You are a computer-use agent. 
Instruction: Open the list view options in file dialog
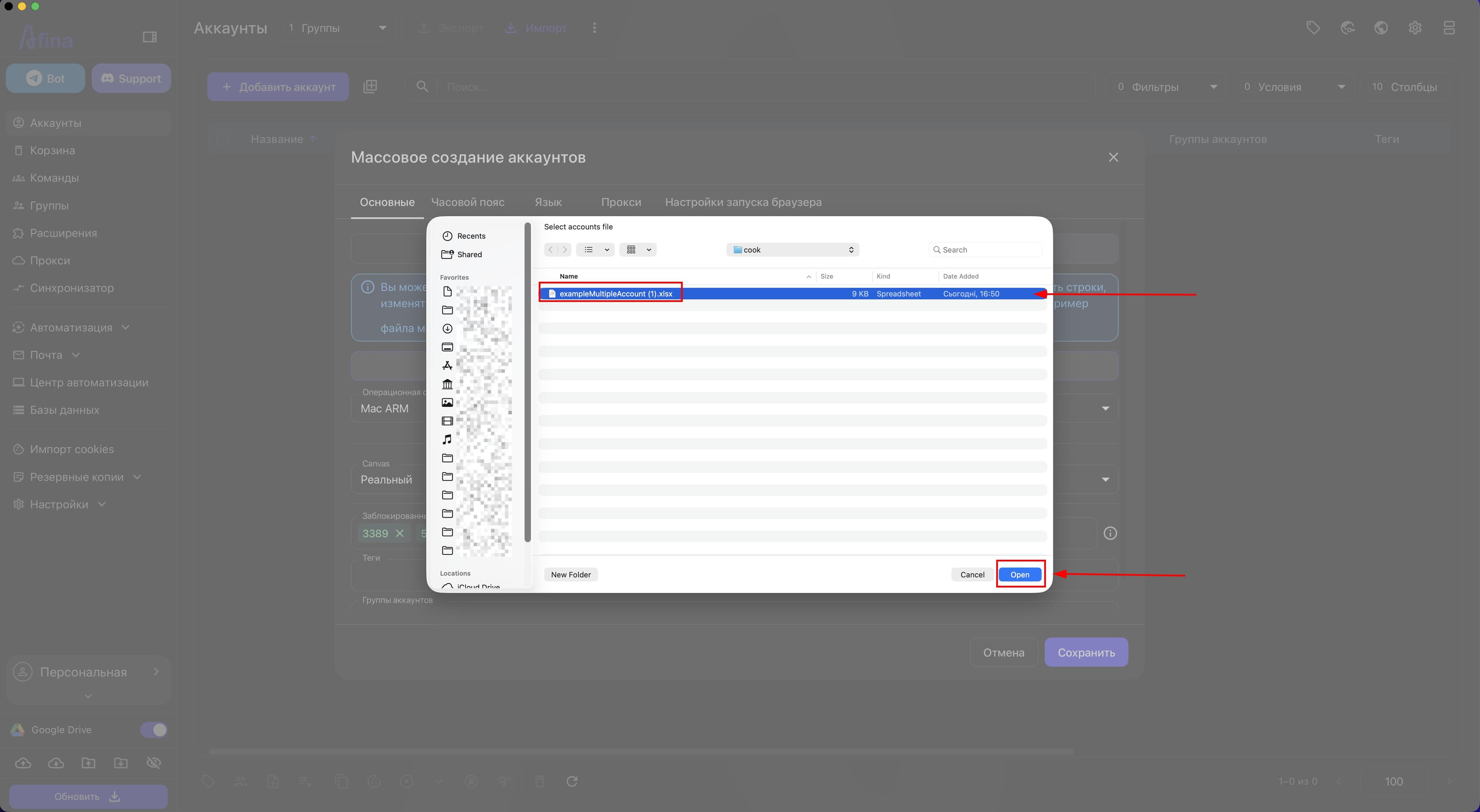point(595,249)
